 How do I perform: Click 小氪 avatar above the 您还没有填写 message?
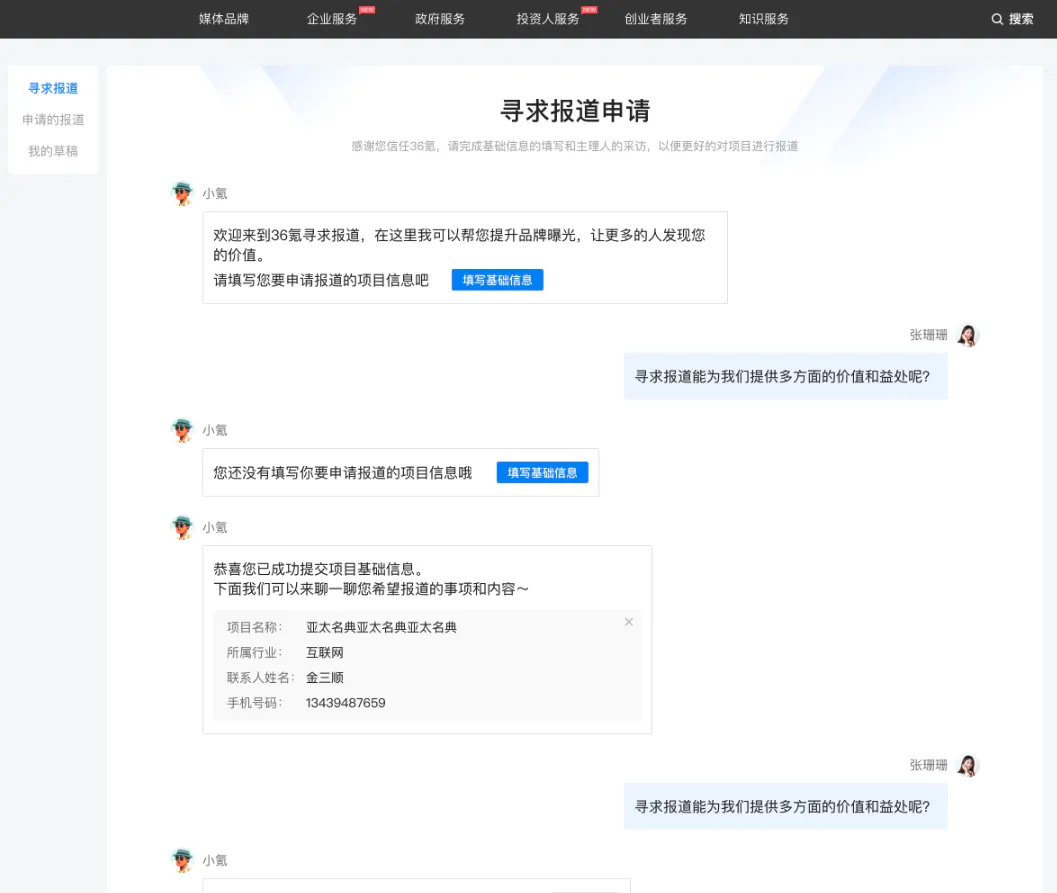tap(181, 430)
